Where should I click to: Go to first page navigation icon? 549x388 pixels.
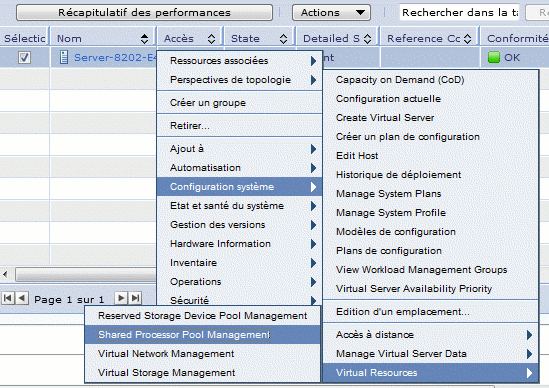(8, 298)
